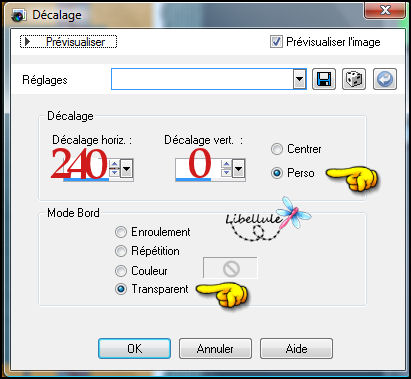Select the Centrer radio button
This screenshot has width=411, height=379.
[x=277, y=149]
